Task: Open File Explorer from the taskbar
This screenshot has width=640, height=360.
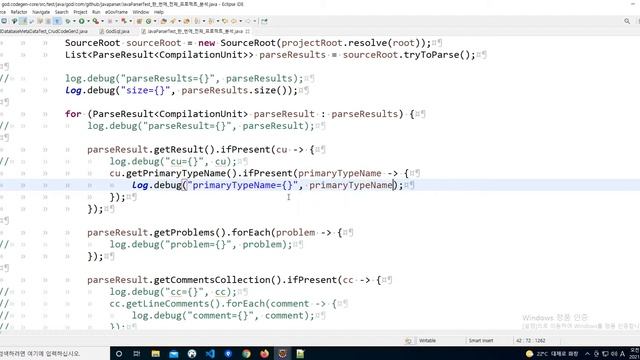Action: (x=156, y=353)
